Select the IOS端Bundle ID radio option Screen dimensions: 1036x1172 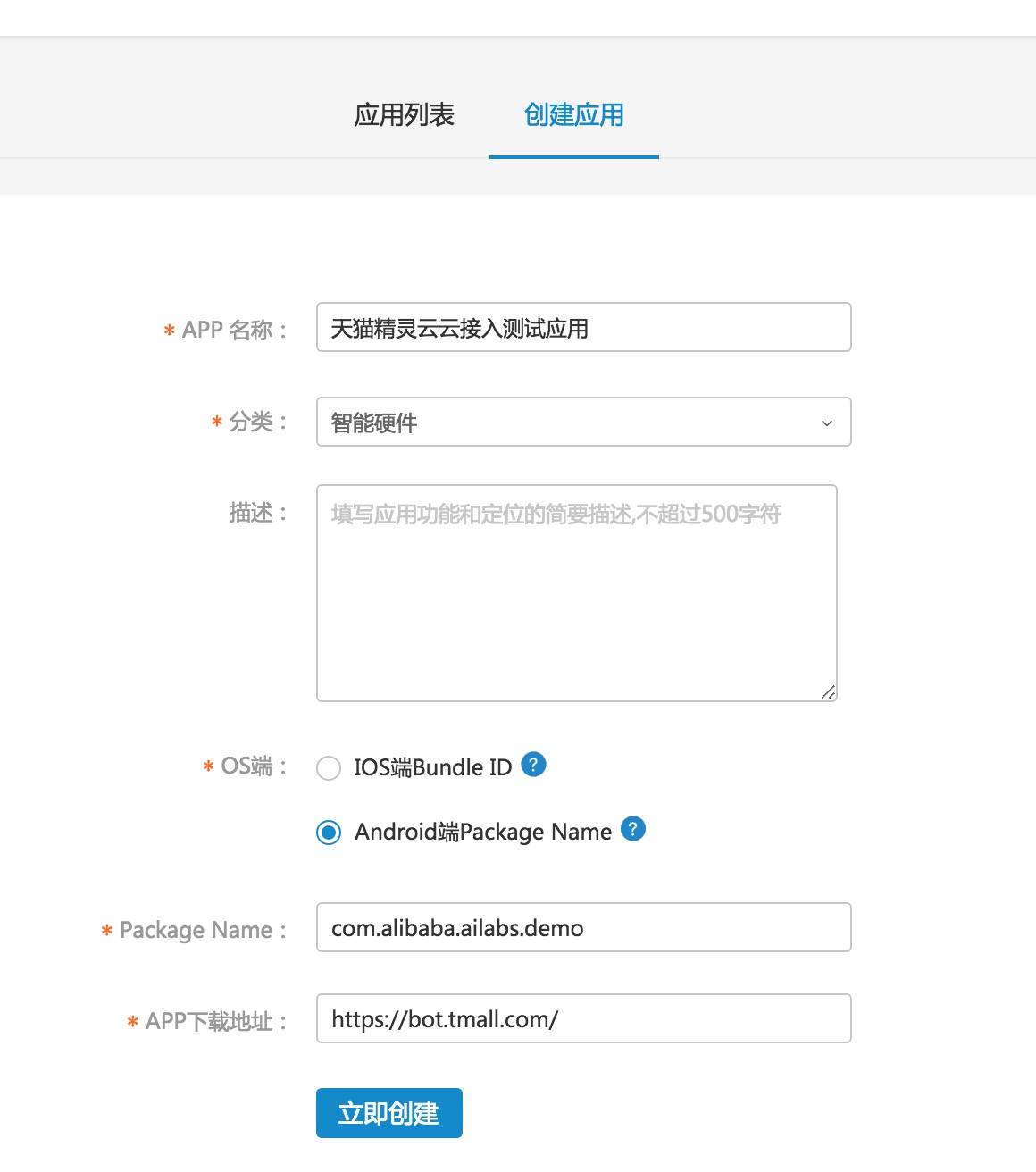pos(329,768)
